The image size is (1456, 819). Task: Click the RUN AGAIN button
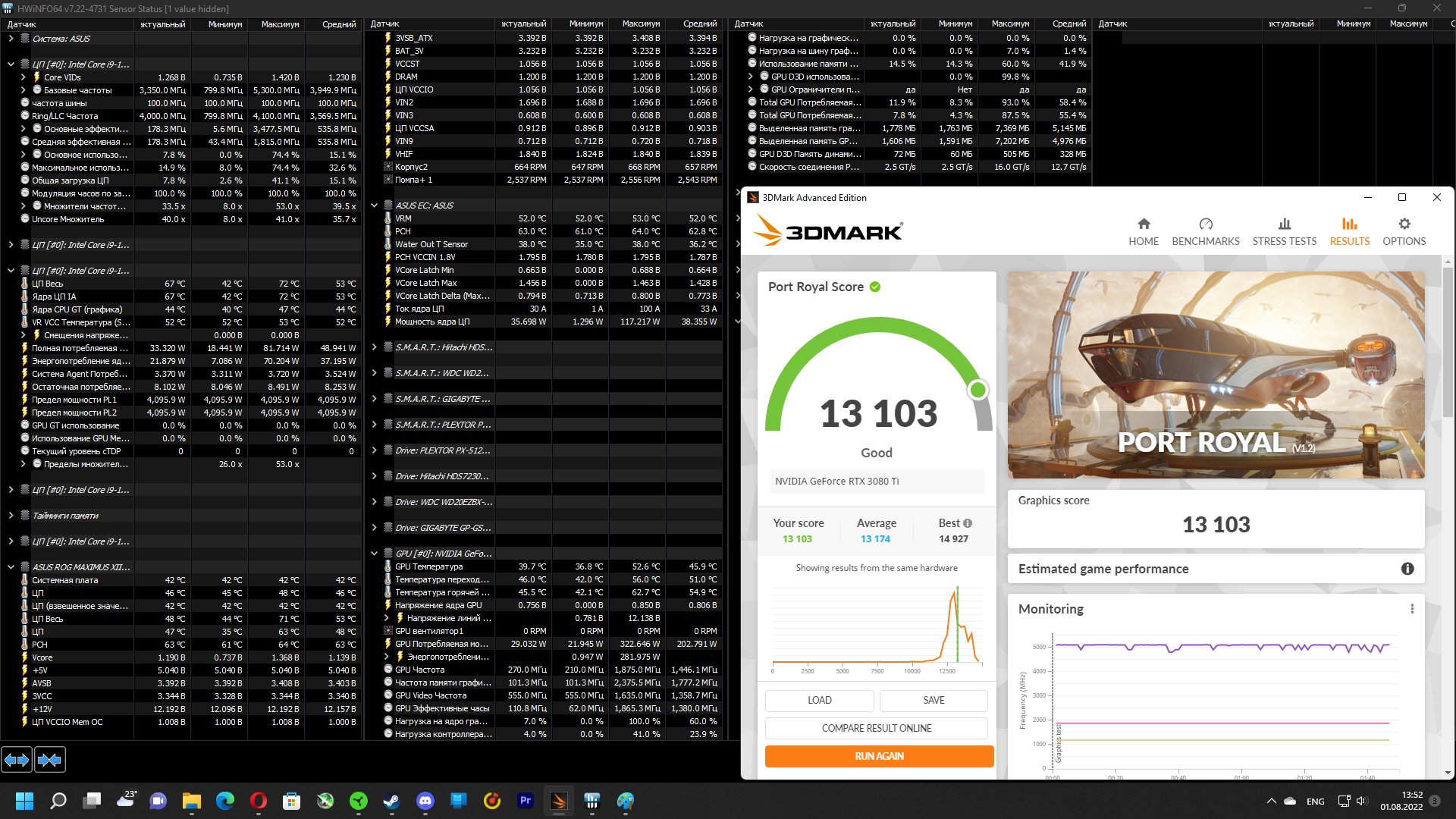(879, 756)
